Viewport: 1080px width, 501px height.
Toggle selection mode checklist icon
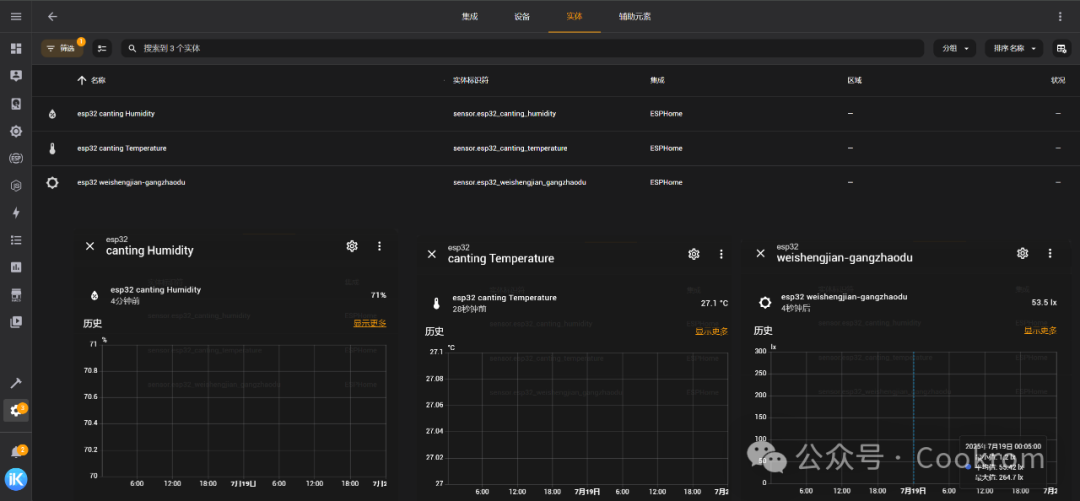(103, 48)
